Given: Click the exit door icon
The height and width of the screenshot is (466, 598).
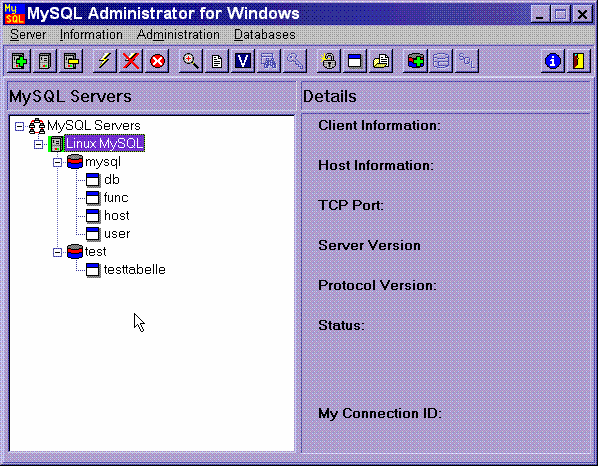Looking at the screenshot, I should pyautogui.click(x=579, y=61).
